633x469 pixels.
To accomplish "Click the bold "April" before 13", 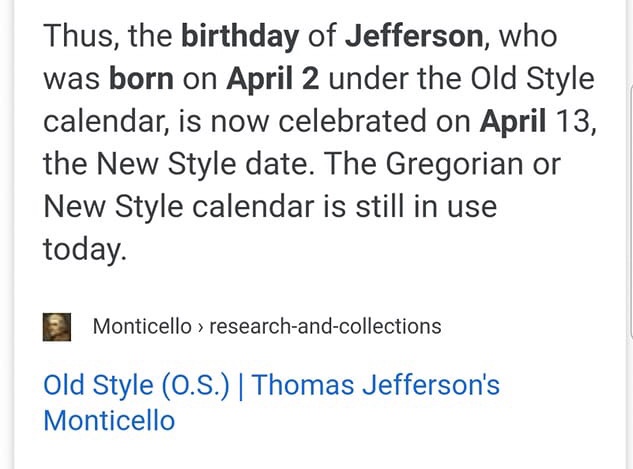I will click(x=513, y=121).
